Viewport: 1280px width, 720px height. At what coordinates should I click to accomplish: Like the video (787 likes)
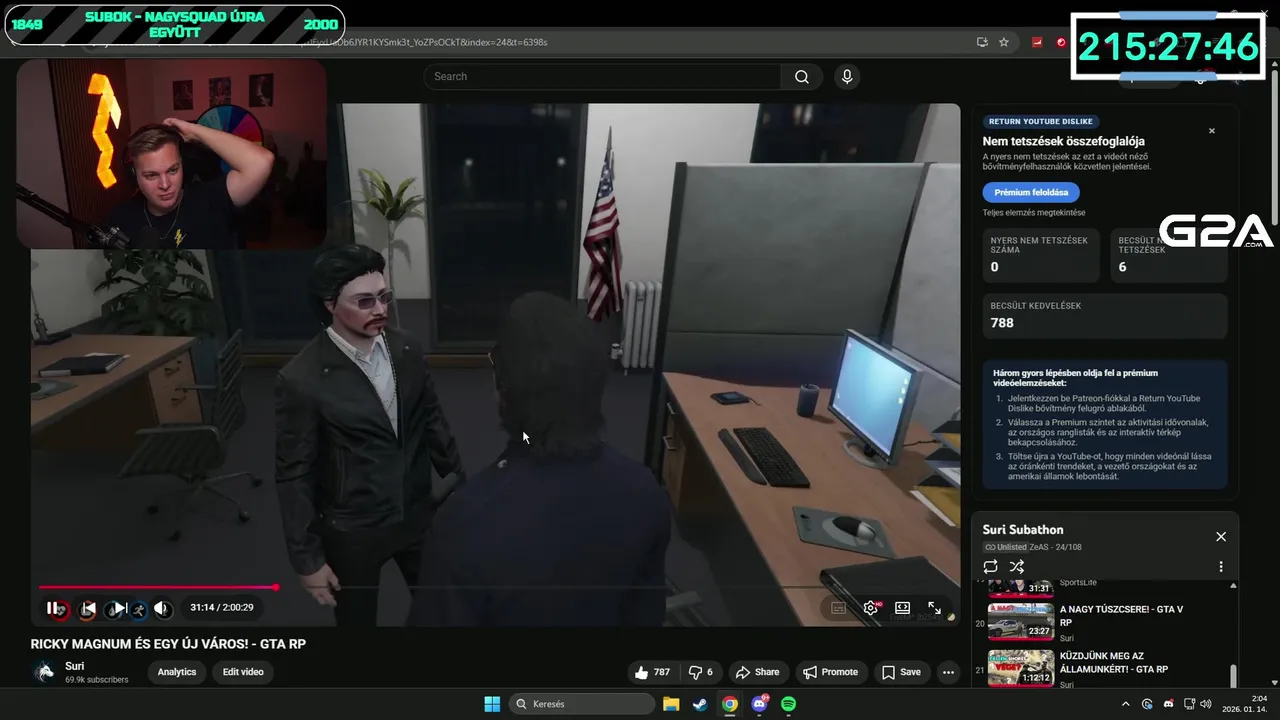[652, 672]
